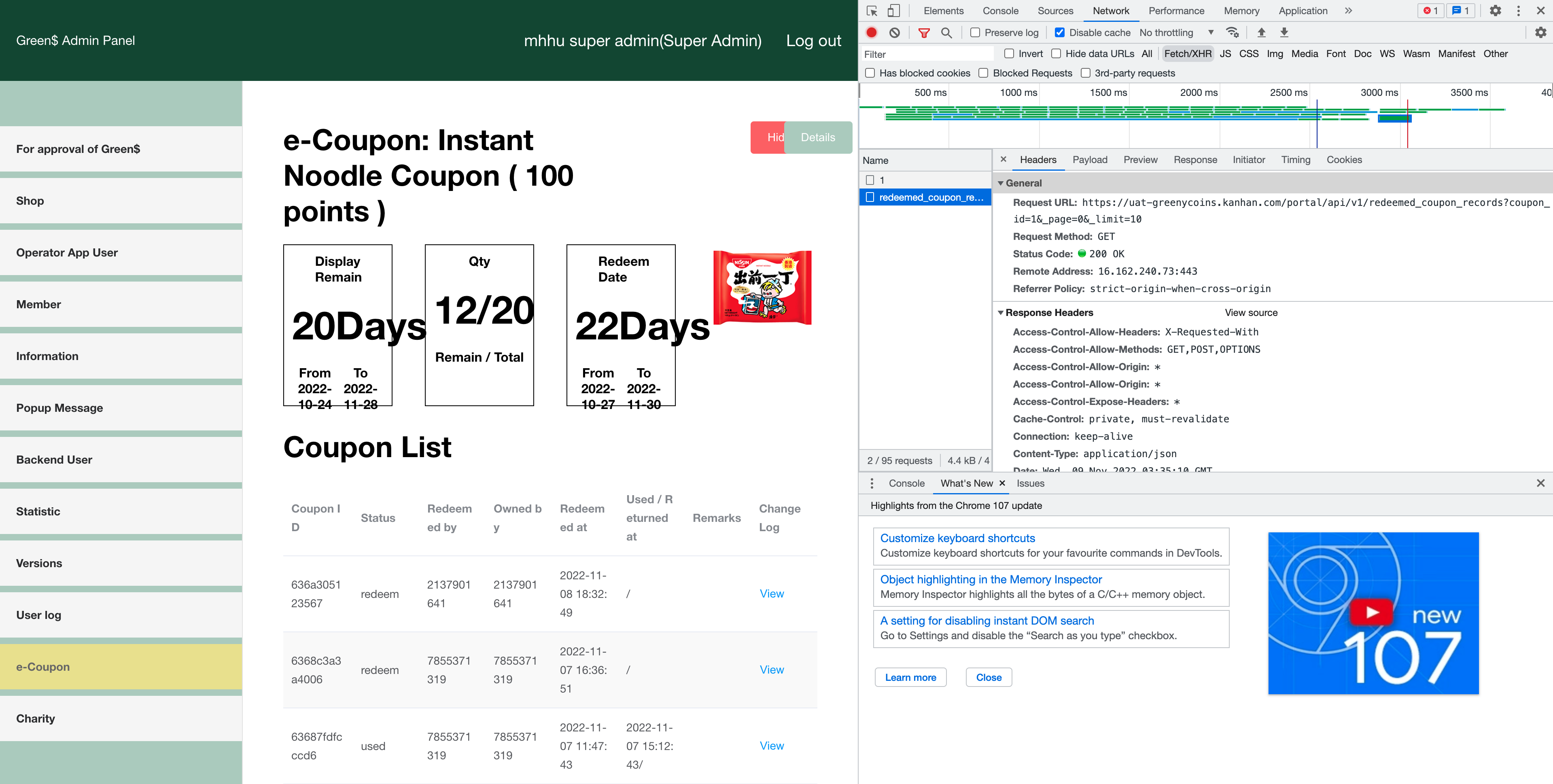Toggle the device toolbar icon
Screen dimensions: 1553x784
(x=893, y=11)
